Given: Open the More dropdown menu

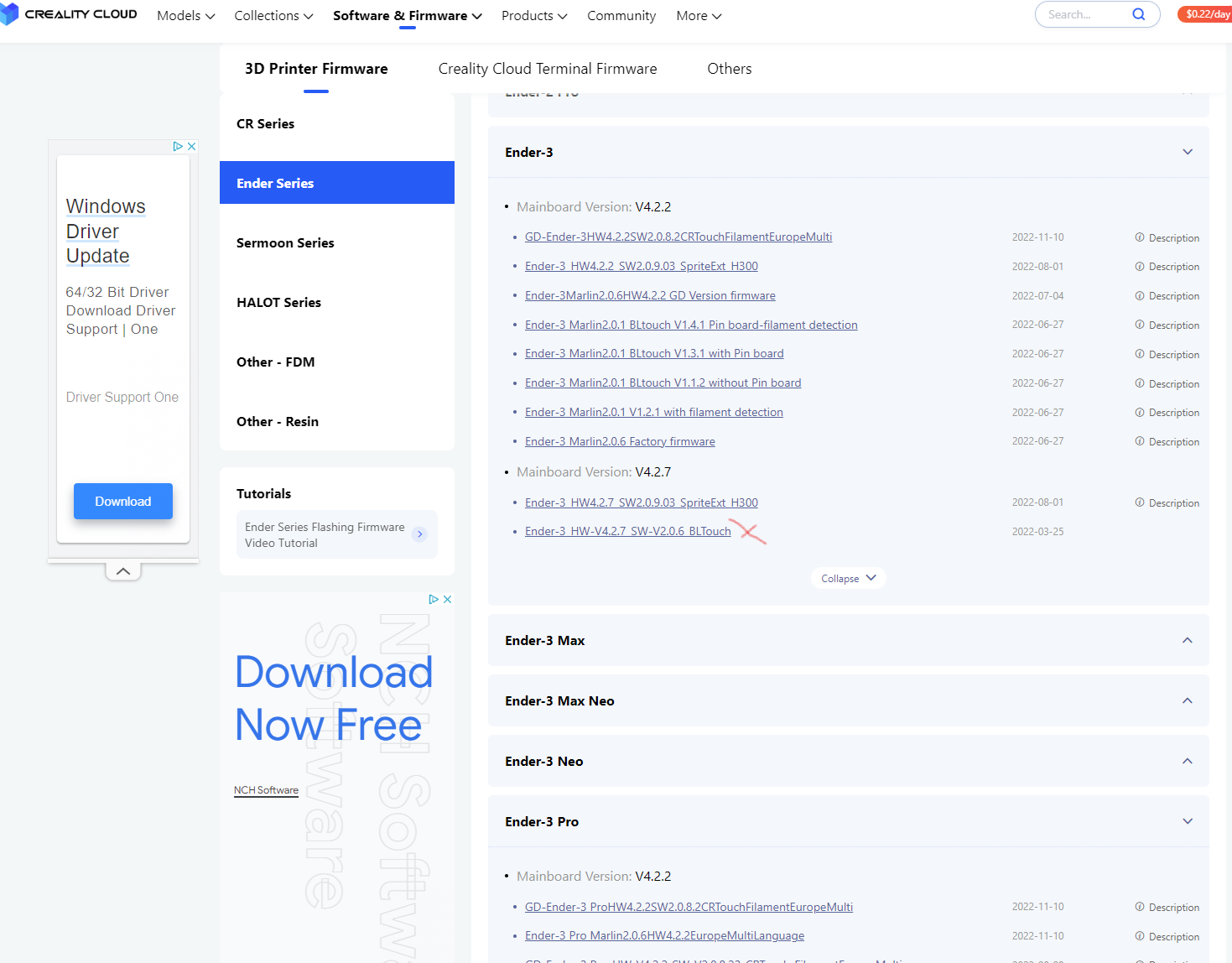Looking at the screenshot, I should [x=699, y=15].
